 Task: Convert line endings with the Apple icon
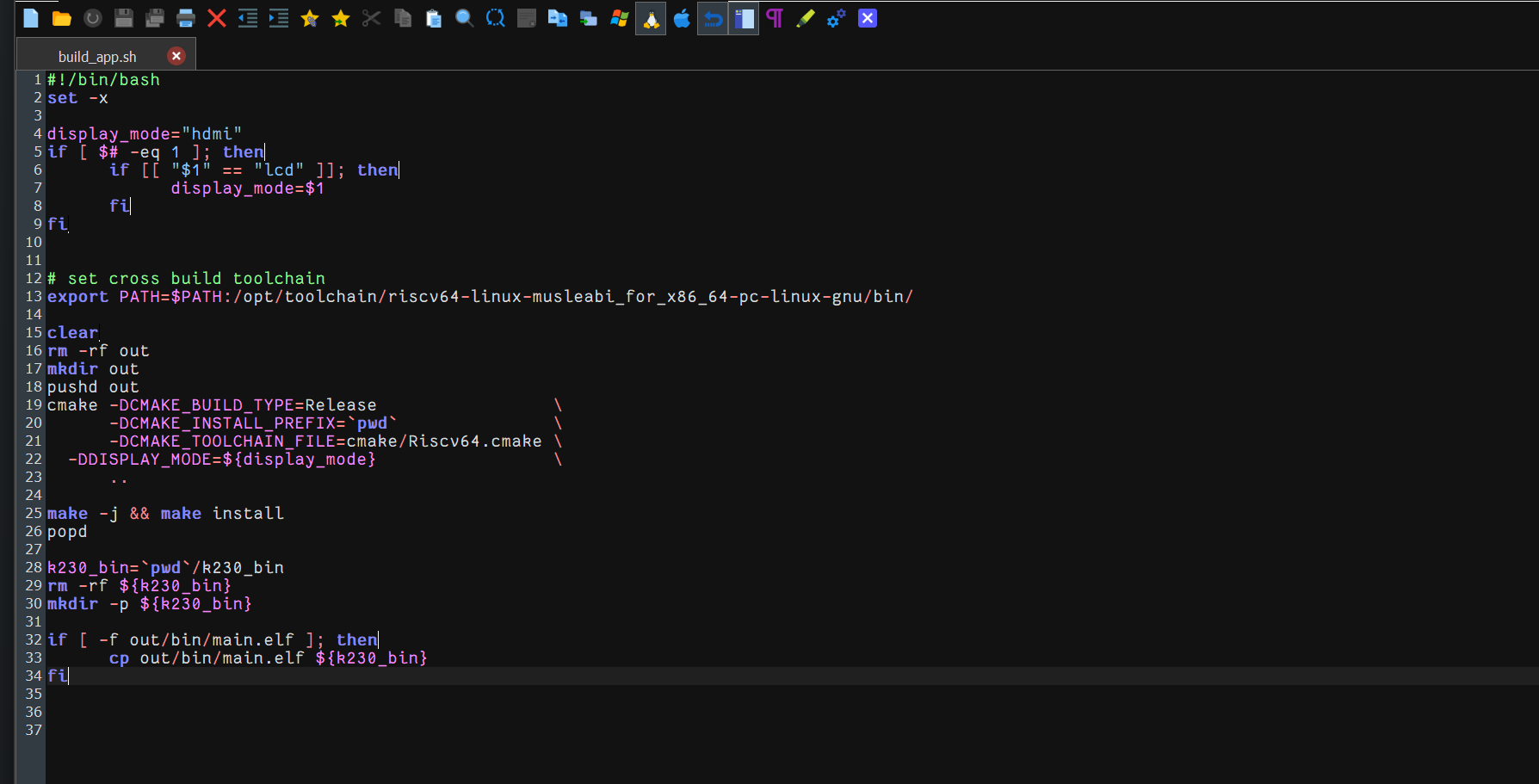point(682,18)
